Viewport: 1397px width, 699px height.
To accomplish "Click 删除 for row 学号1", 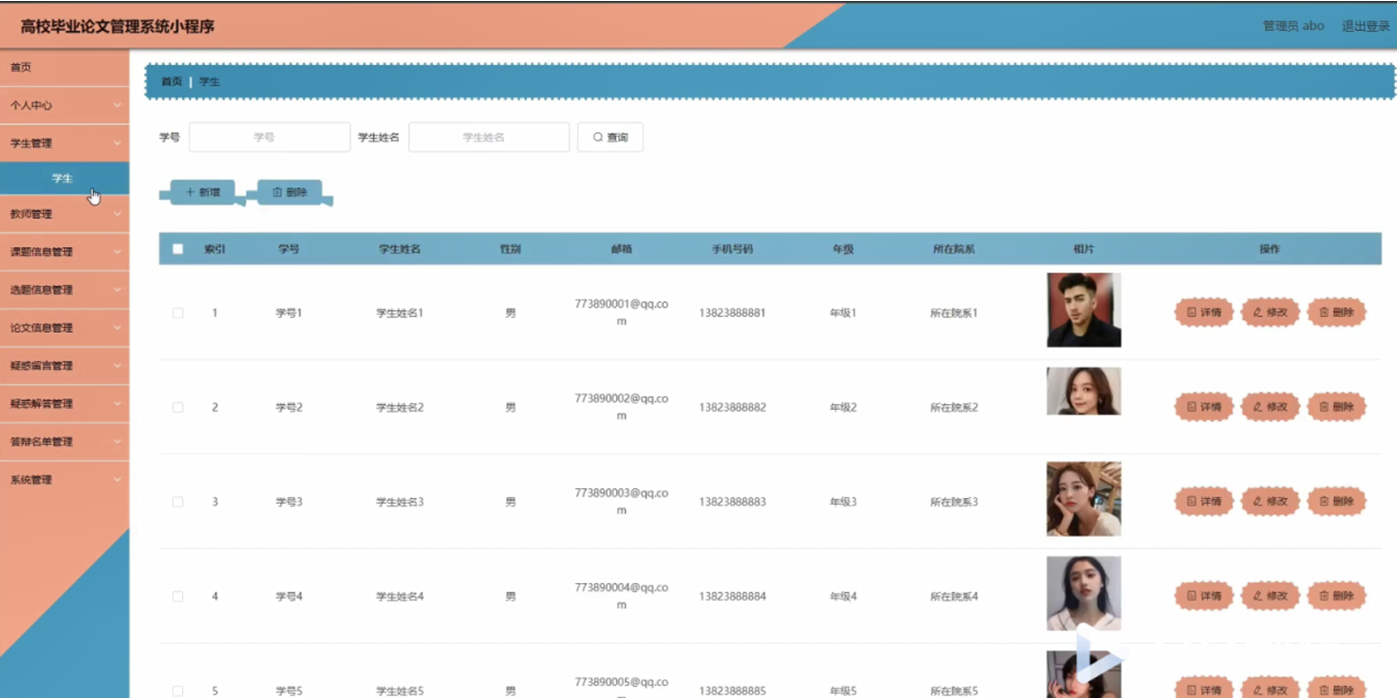I will (1336, 313).
